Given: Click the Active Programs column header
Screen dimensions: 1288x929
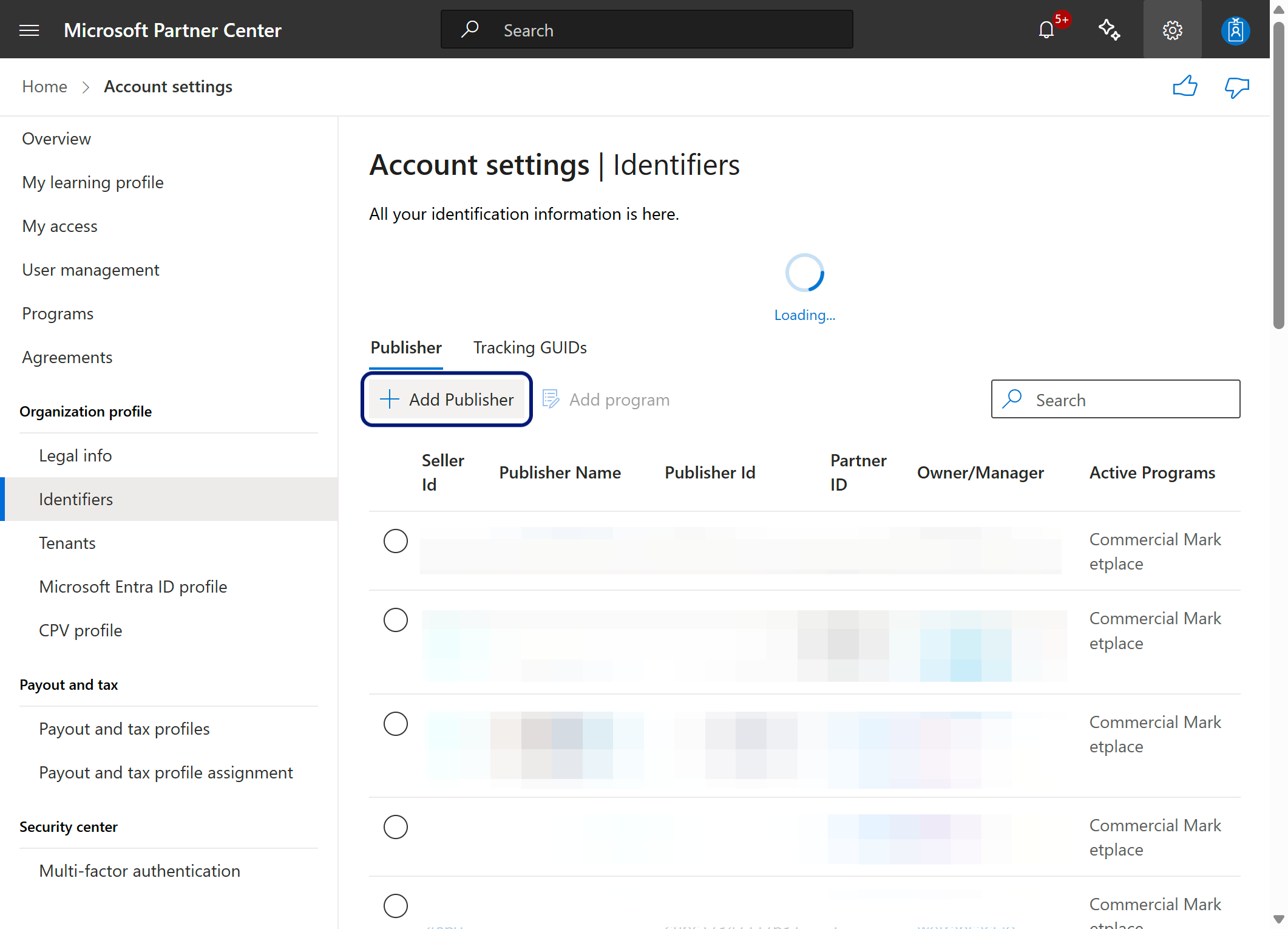Looking at the screenshot, I should [1152, 473].
